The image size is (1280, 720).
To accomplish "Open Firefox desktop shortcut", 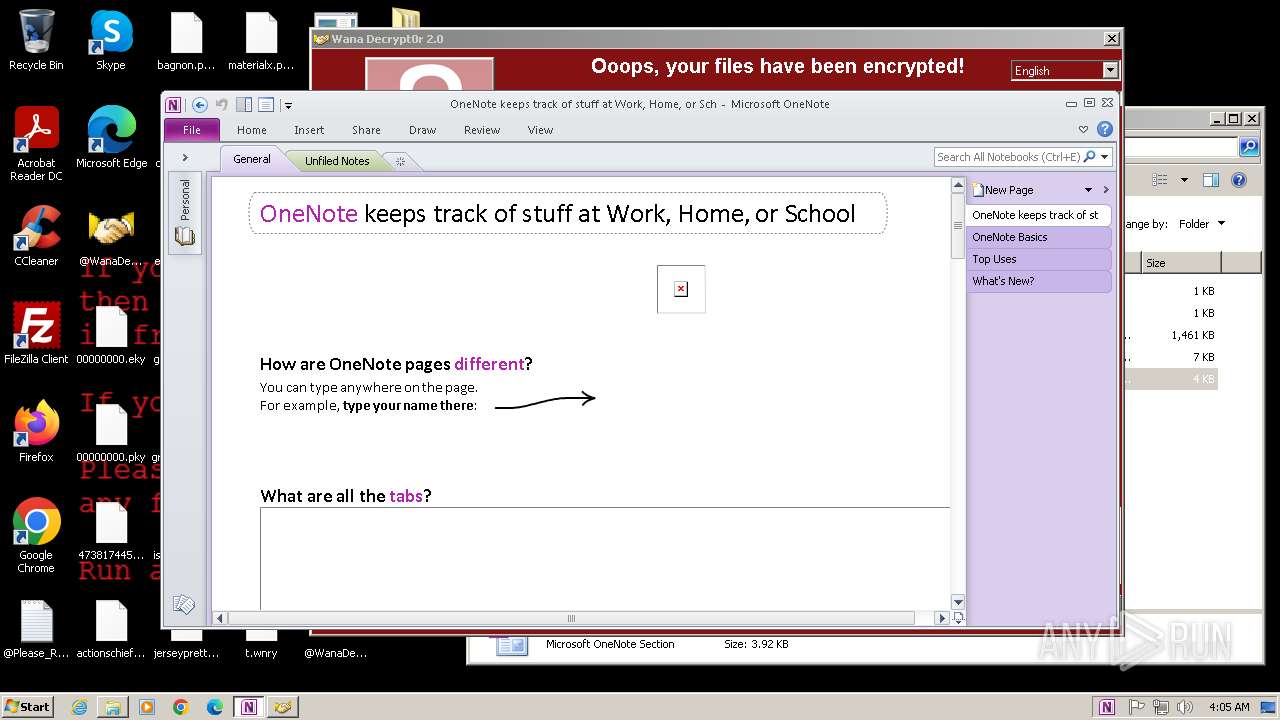I will tap(36, 432).
